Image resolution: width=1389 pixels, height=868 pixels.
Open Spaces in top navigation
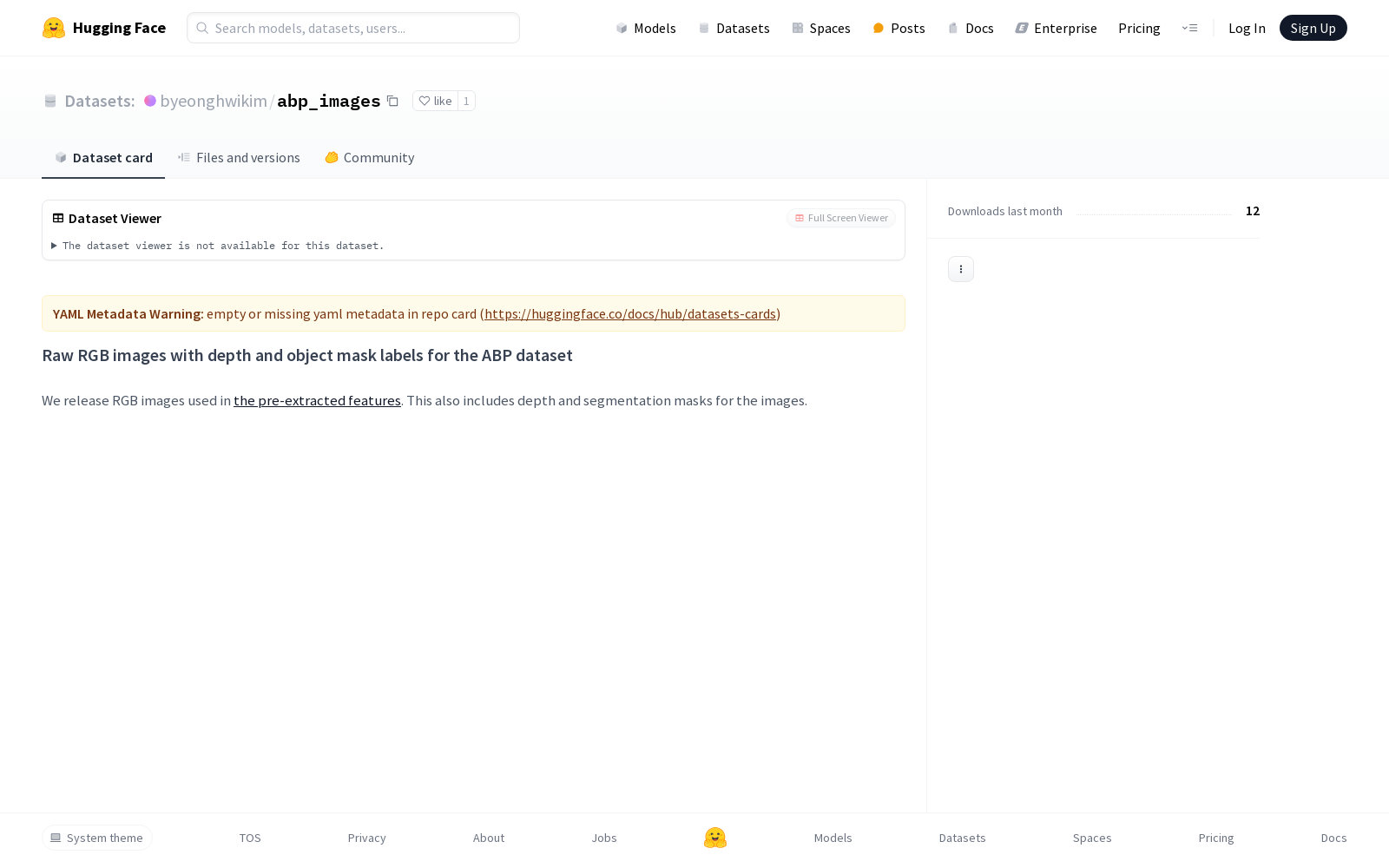[x=821, y=28]
